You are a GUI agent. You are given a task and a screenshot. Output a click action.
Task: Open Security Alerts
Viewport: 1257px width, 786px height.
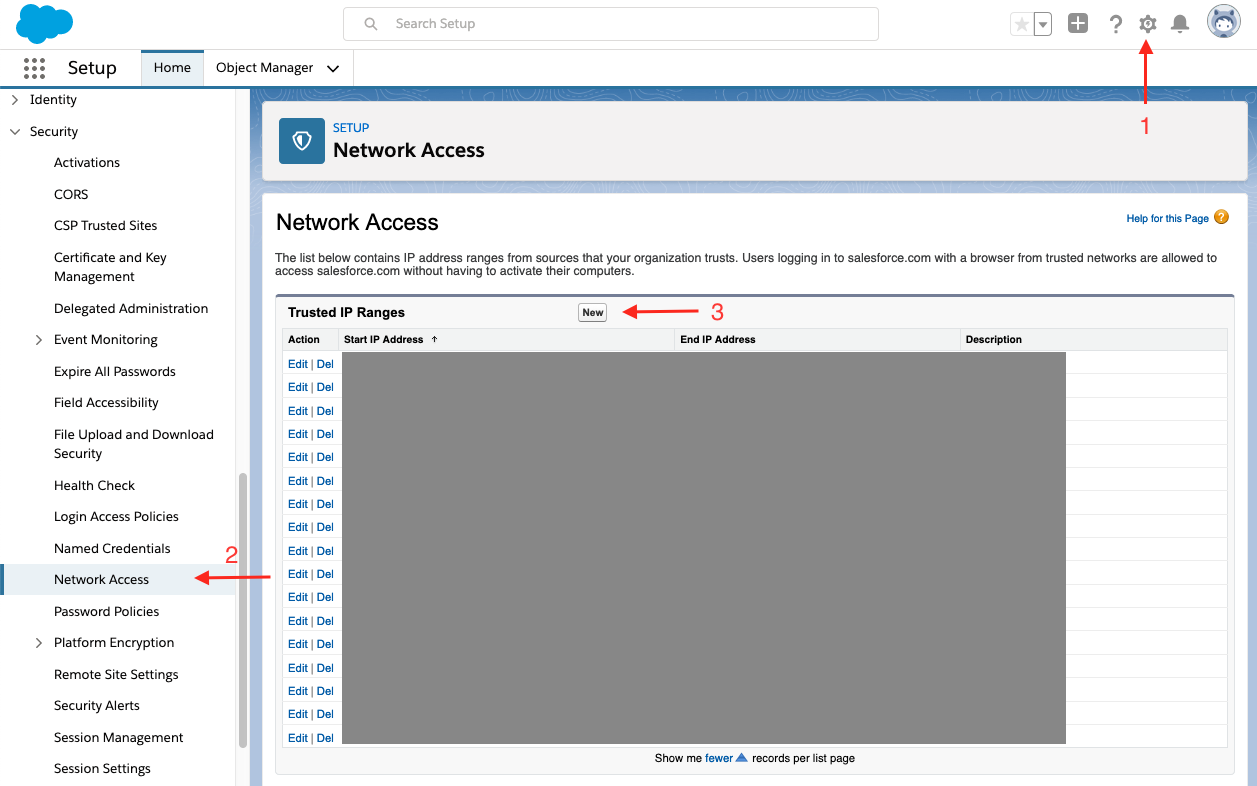(97, 706)
